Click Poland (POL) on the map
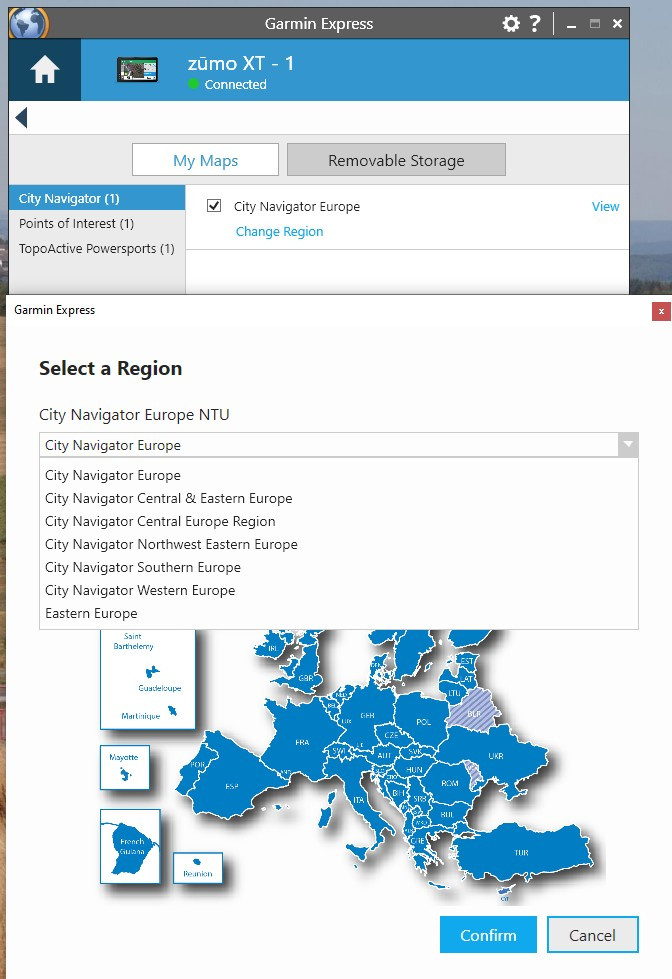672x979 pixels. (x=423, y=721)
